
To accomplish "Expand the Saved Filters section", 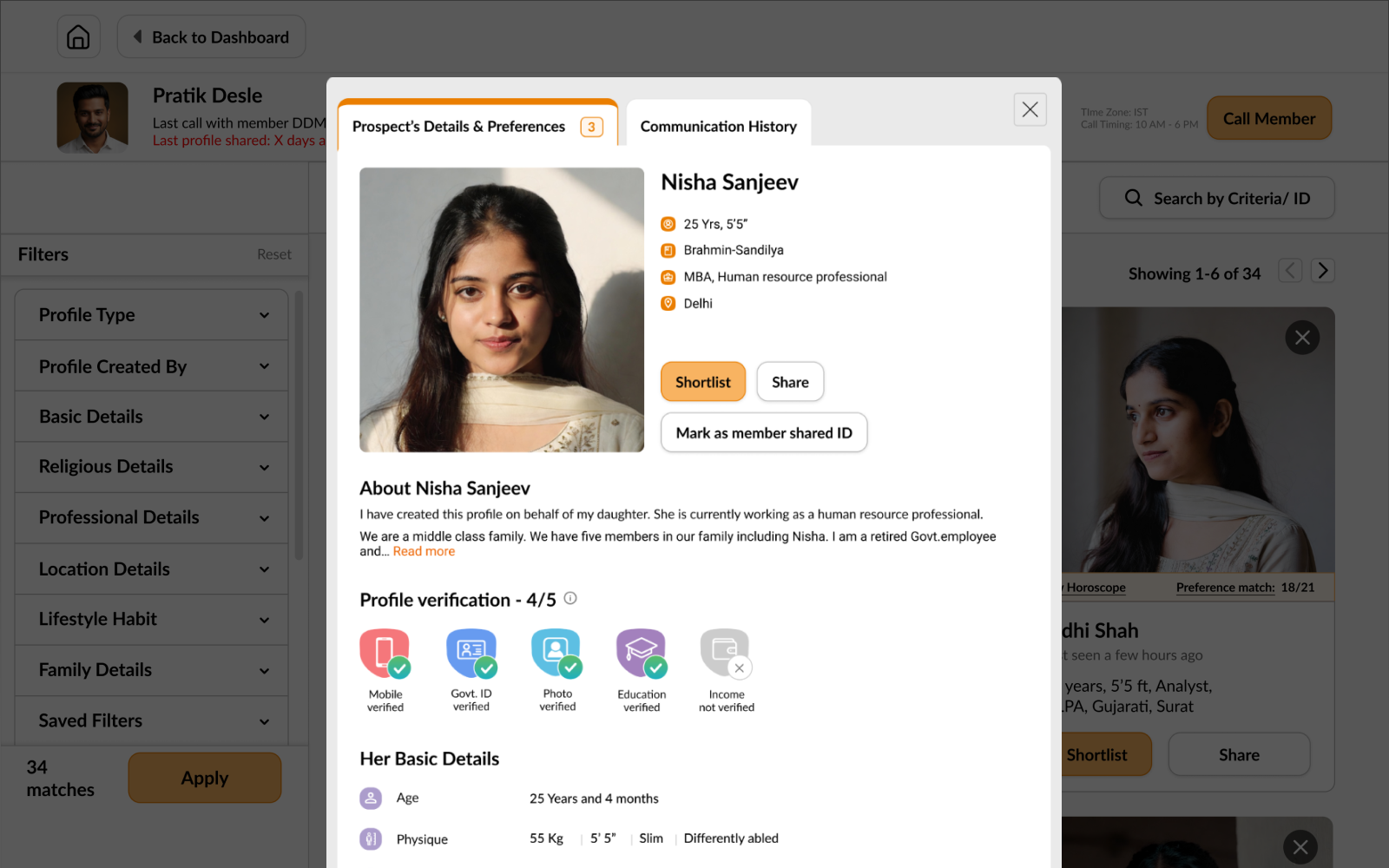I will coord(151,720).
